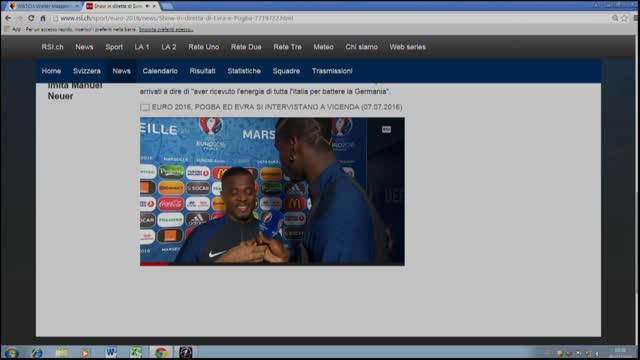
Task: Open the black clock-like taskbar app
Action: [185, 353]
